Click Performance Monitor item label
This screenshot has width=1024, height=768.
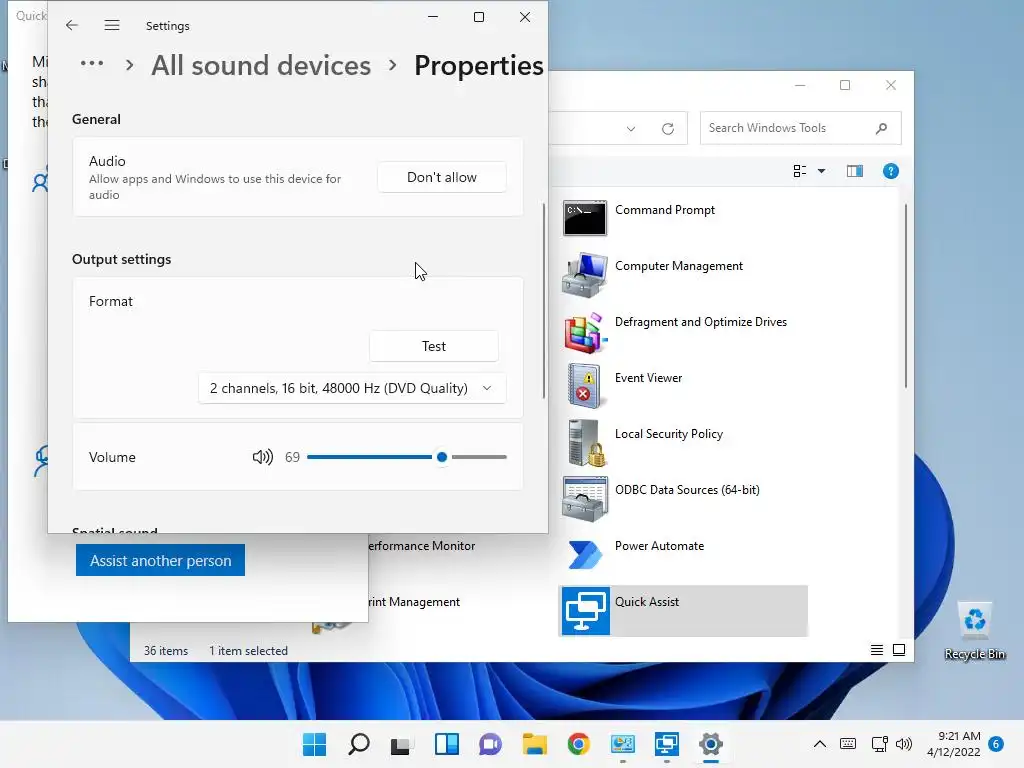(421, 546)
